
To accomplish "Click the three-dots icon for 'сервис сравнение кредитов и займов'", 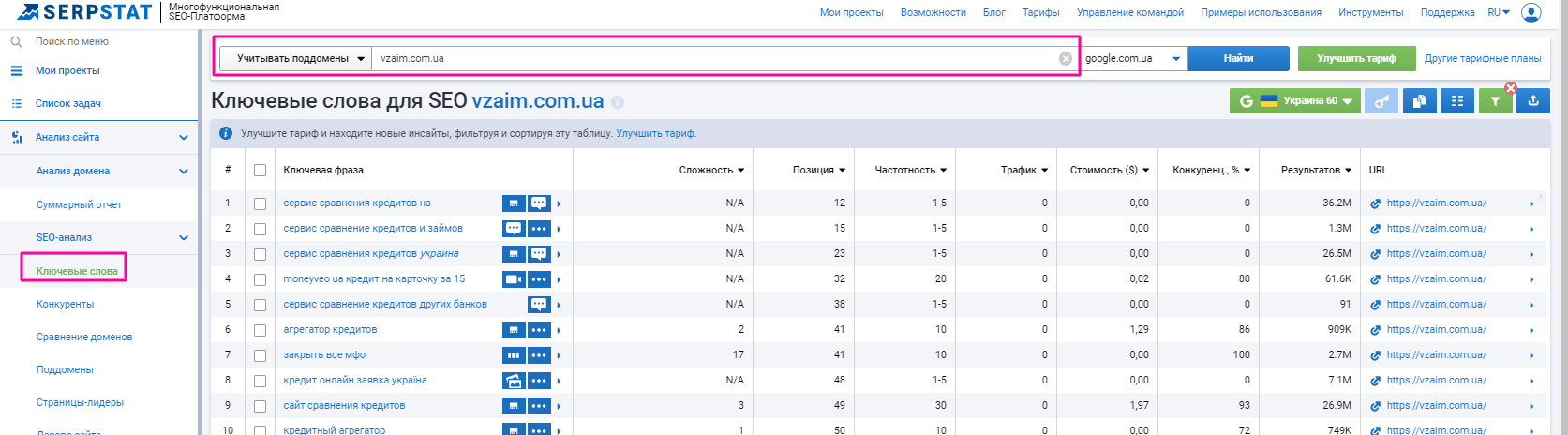I will click(539, 228).
